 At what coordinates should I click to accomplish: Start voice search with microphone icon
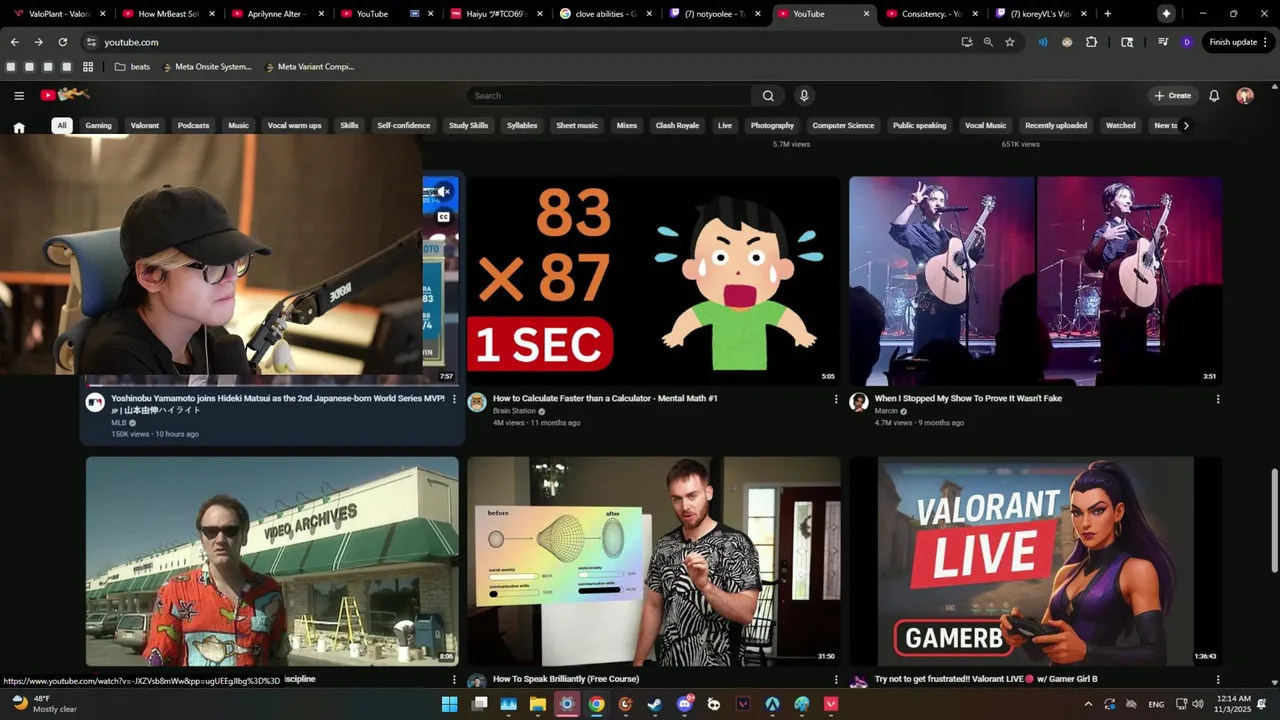803,96
